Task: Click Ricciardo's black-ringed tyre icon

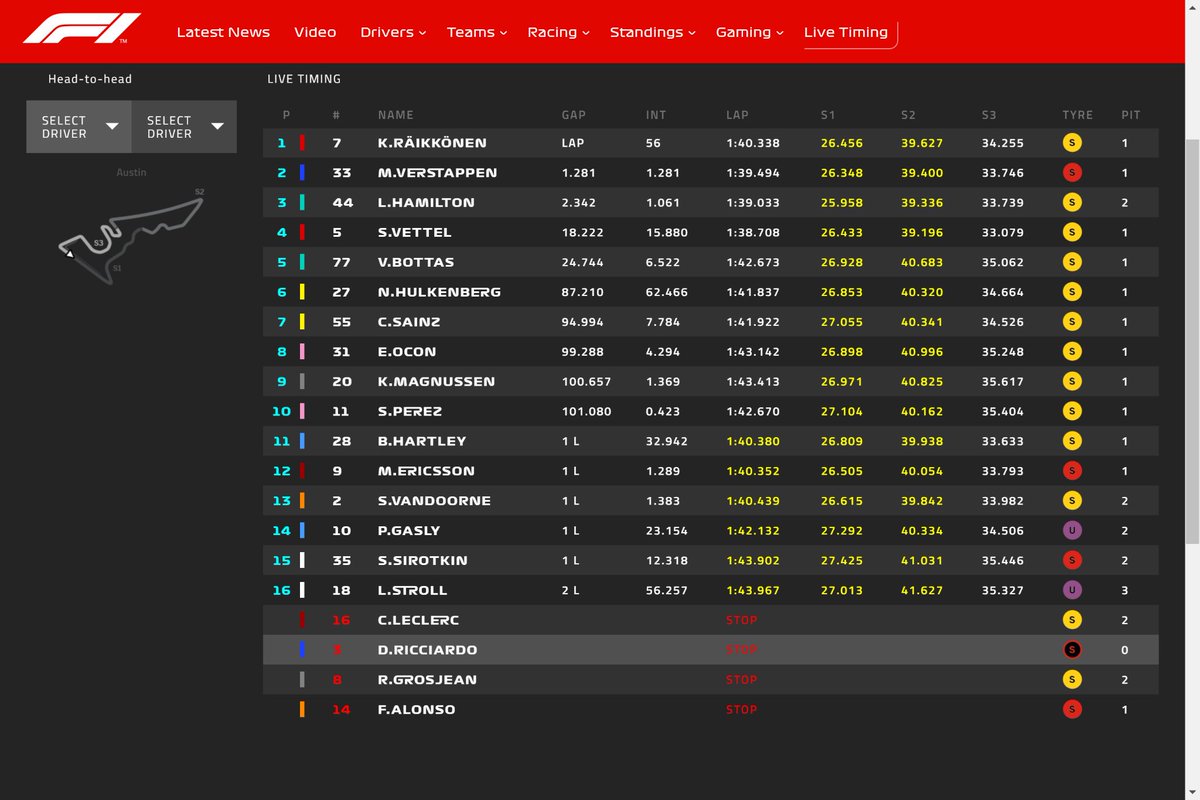Action: pos(1072,650)
